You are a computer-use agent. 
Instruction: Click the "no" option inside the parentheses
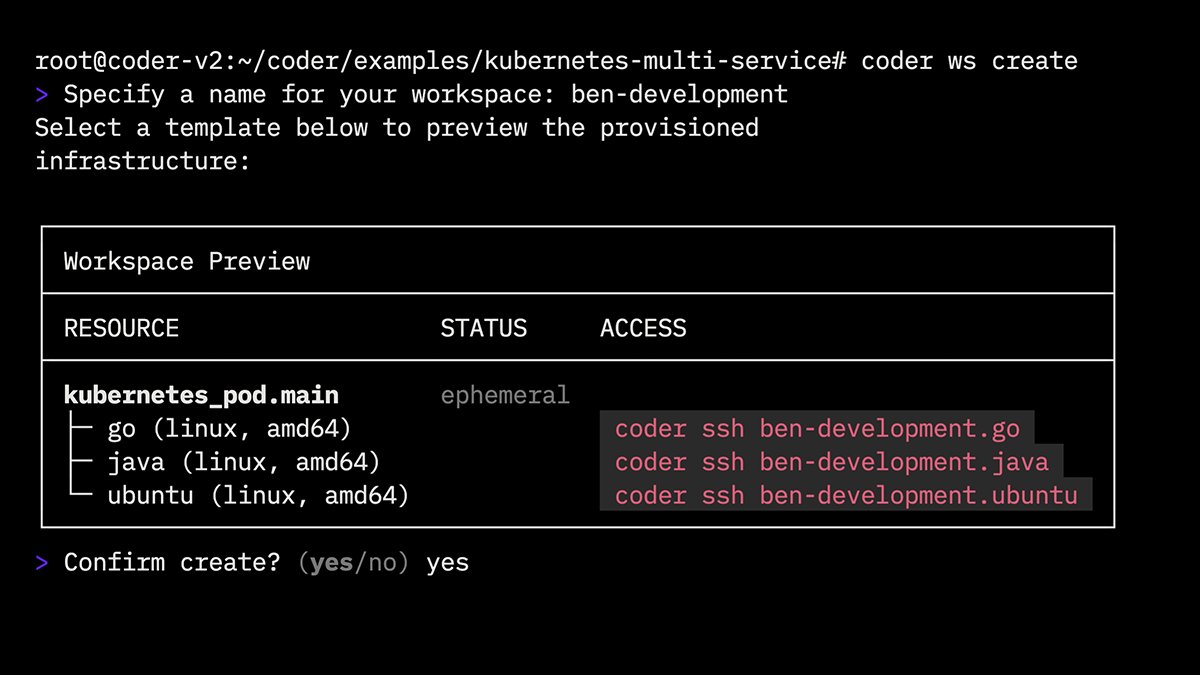click(382, 564)
